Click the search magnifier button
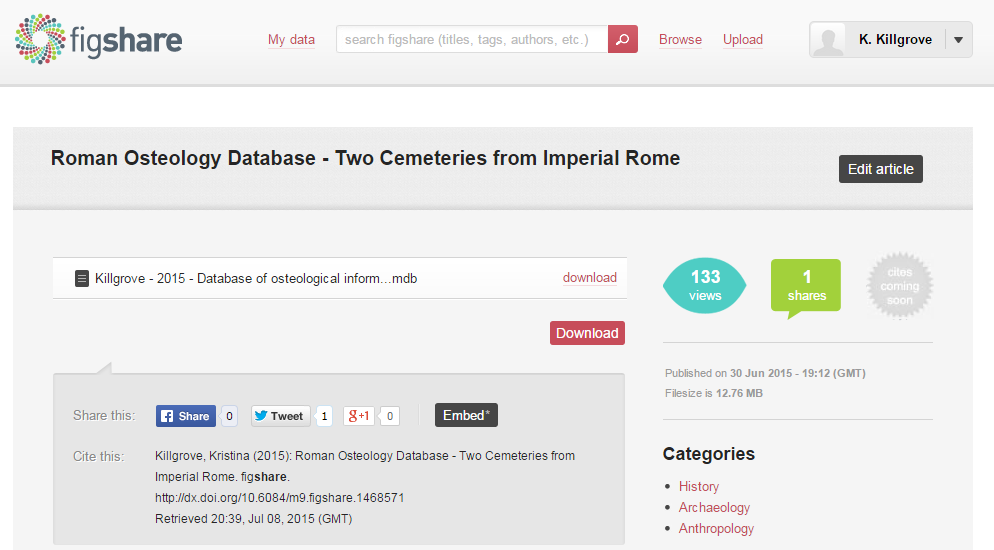The height and width of the screenshot is (550, 994). [622, 40]
